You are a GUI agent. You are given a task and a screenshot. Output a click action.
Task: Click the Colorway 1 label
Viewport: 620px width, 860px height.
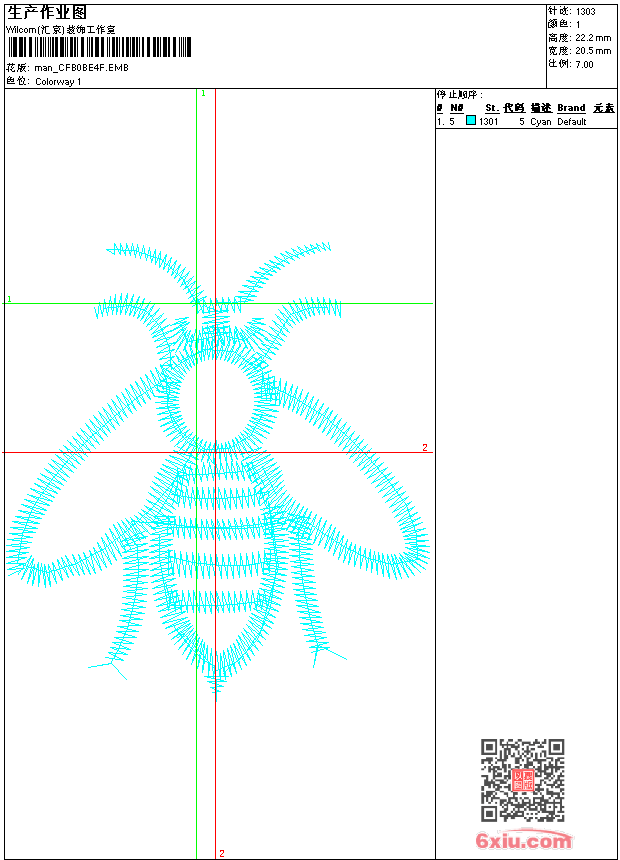pyautogui.click(x=58, y=81)
